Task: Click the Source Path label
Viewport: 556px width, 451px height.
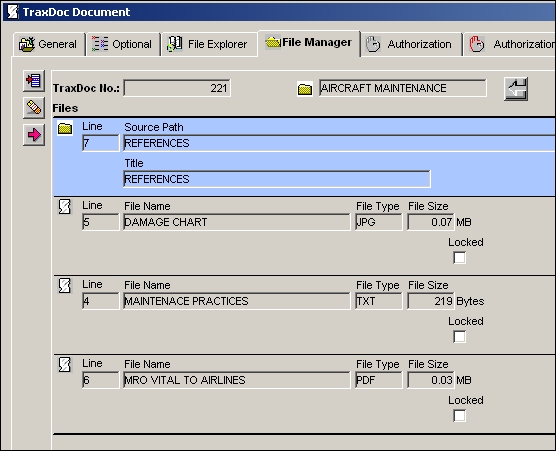Action: pos(154,127)
